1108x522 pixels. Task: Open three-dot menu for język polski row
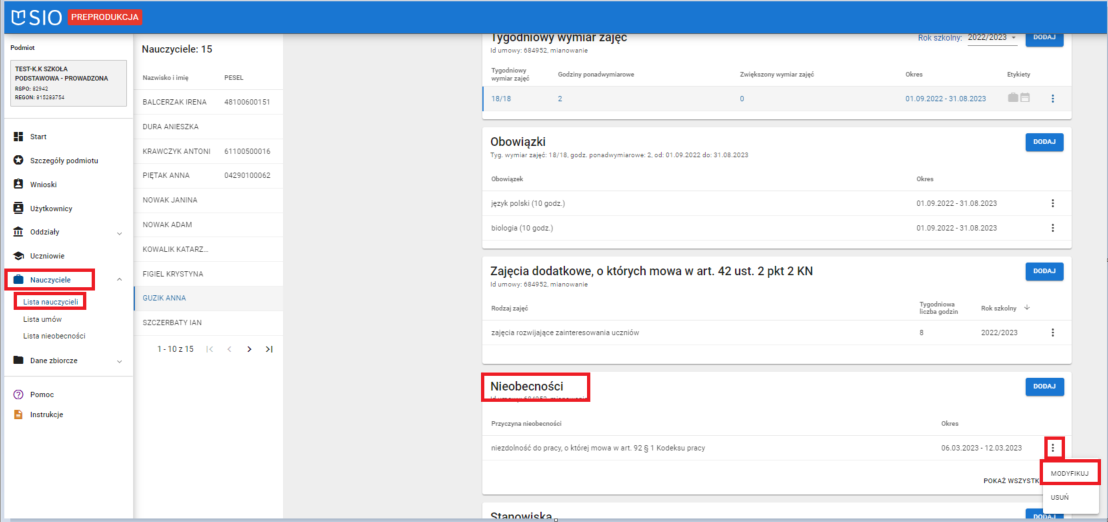pos(1052,204)
